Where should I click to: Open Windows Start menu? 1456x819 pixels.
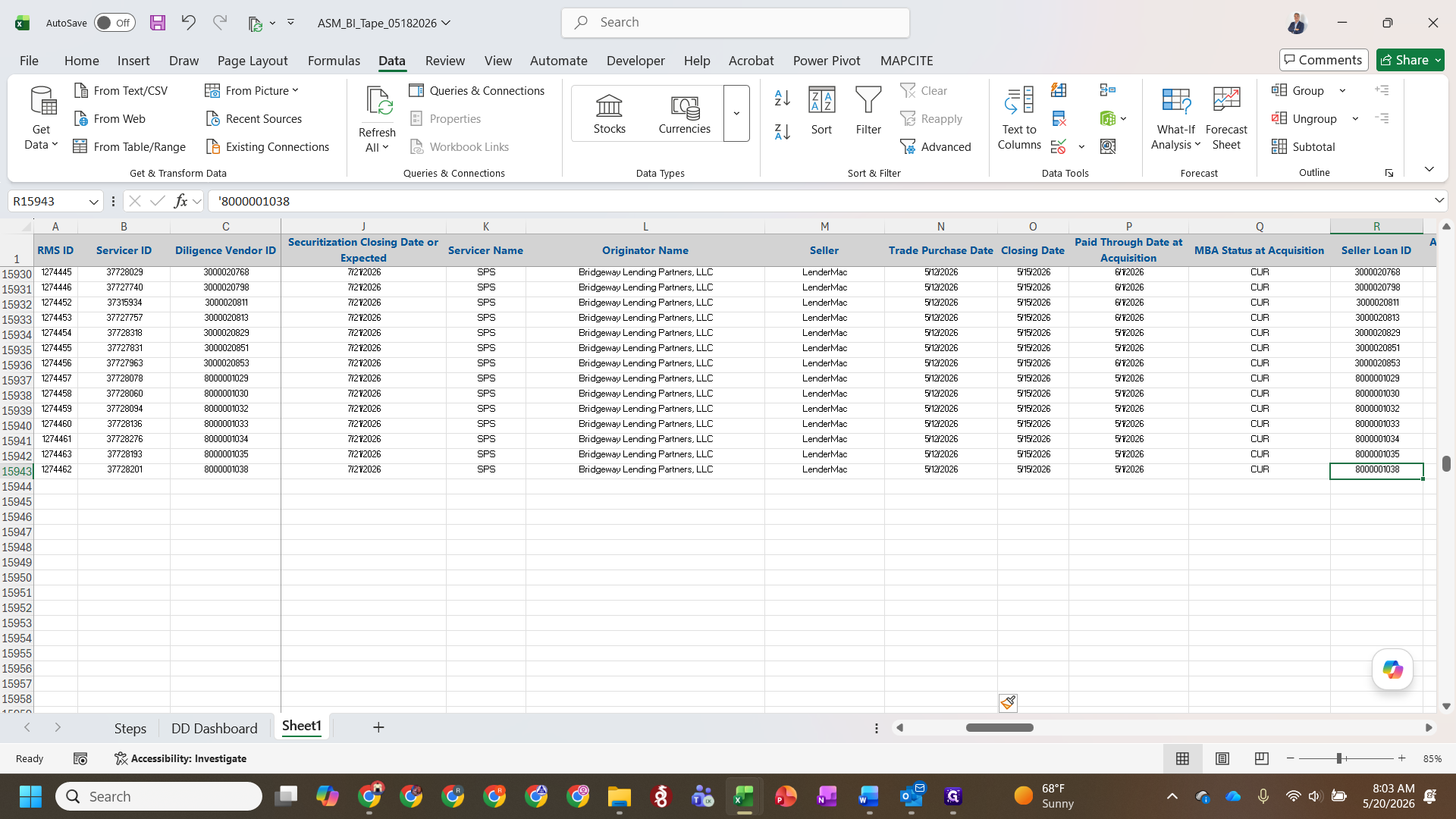point(30,796)
